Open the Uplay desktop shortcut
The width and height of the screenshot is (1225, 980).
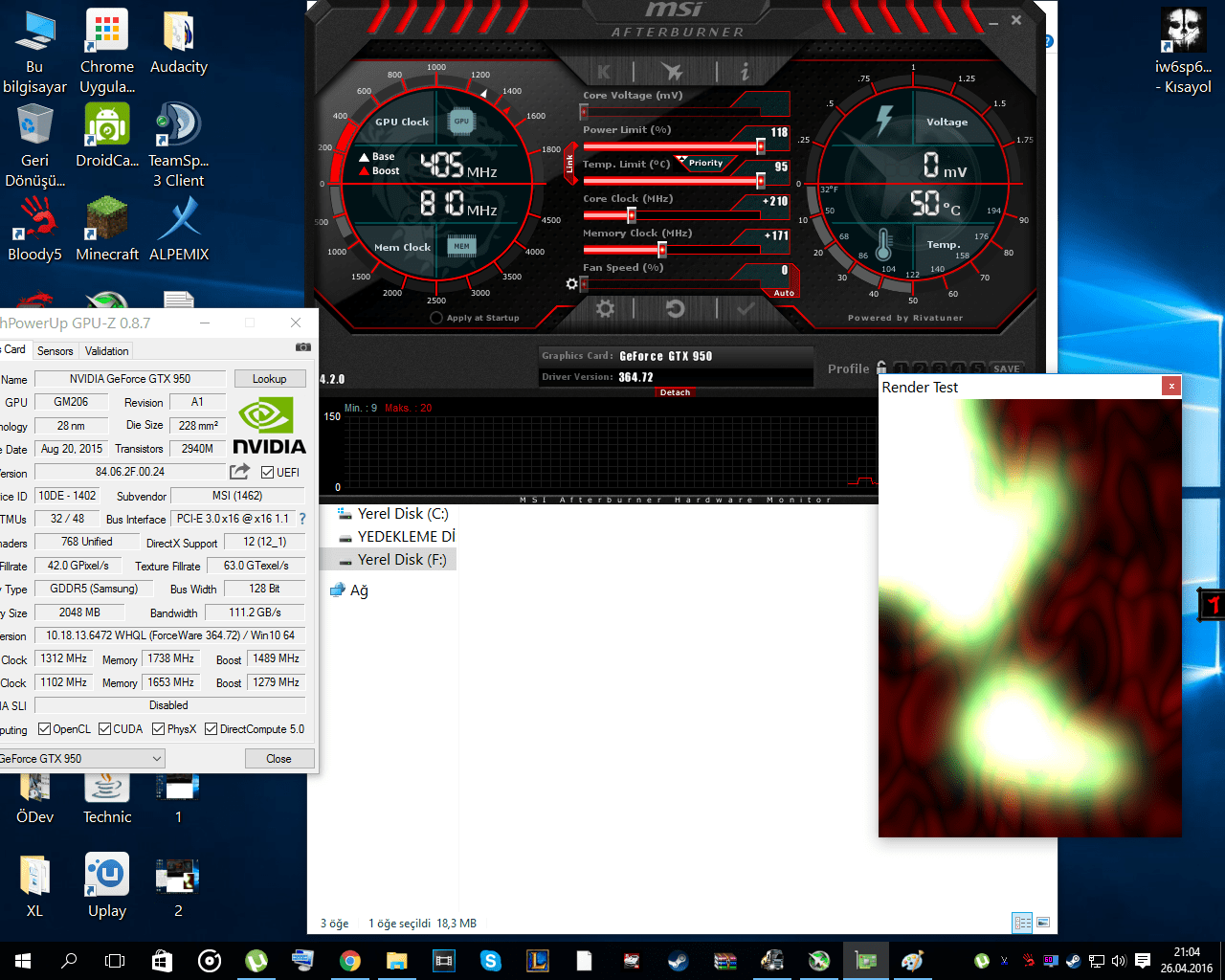pos(107,885)
